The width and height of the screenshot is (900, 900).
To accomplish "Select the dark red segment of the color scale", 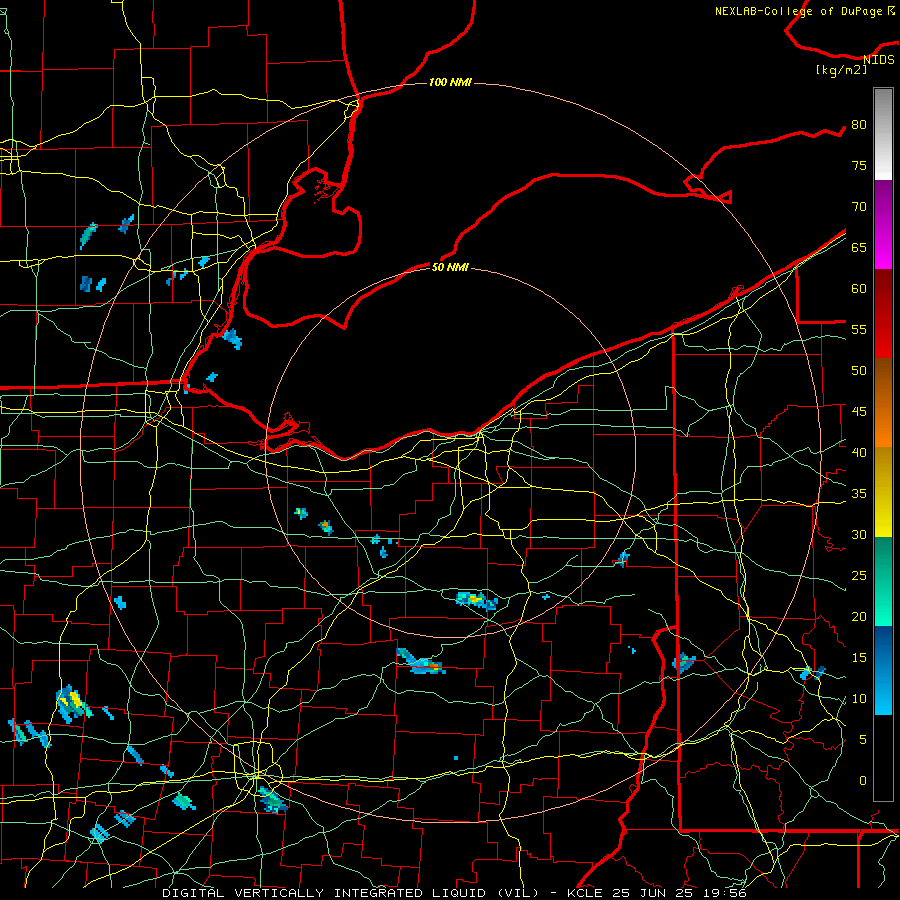I will point(883,314).
